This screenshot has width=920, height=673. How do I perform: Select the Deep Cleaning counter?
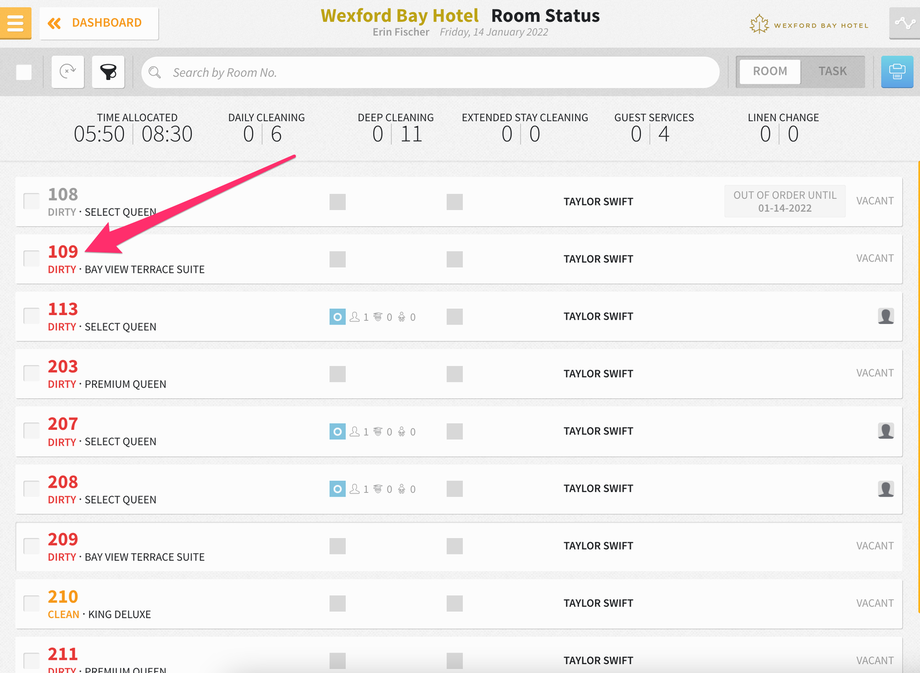tap(395, 128)
